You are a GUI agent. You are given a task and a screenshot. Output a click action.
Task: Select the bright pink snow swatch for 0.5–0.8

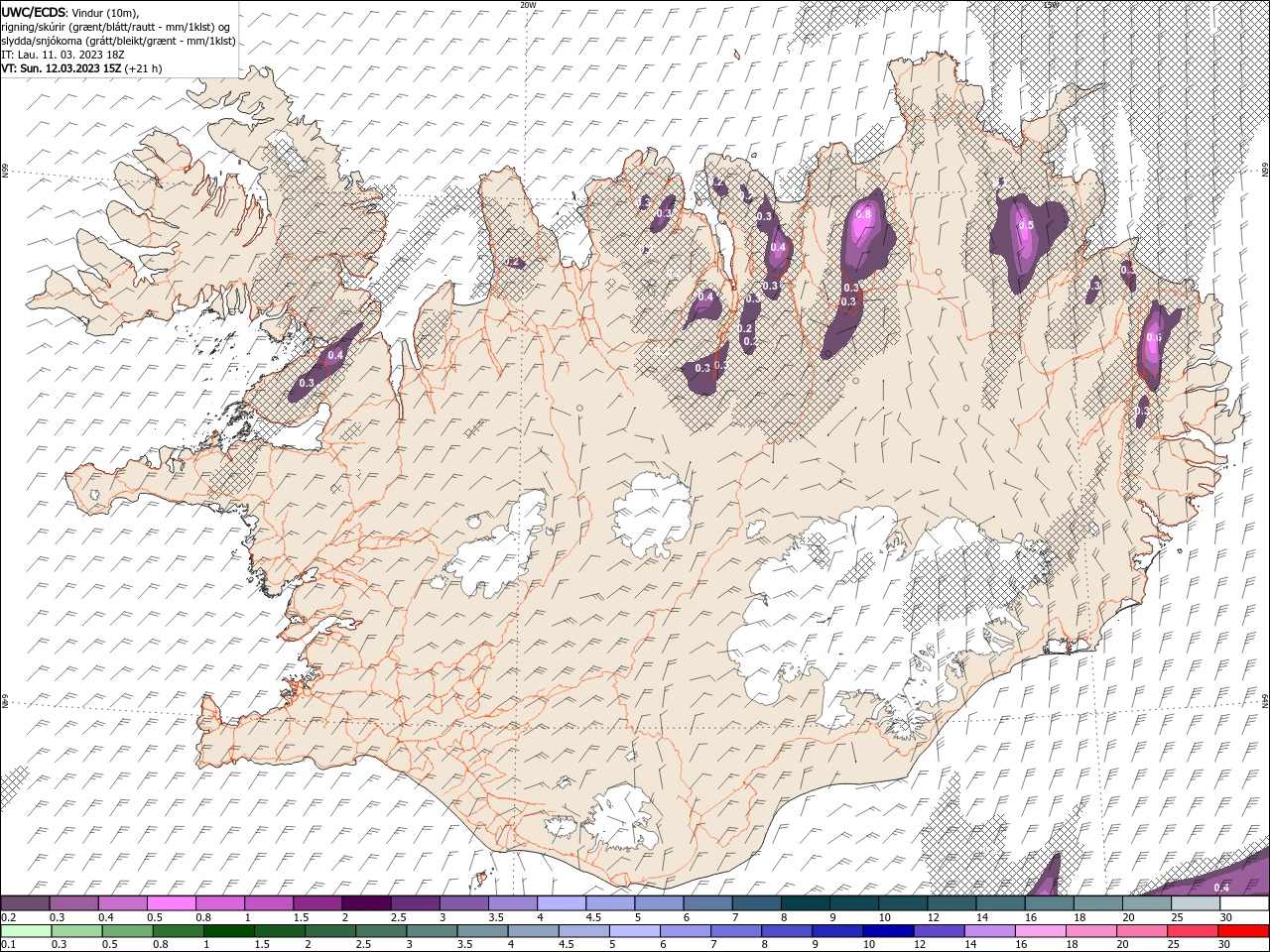[171, 903]
